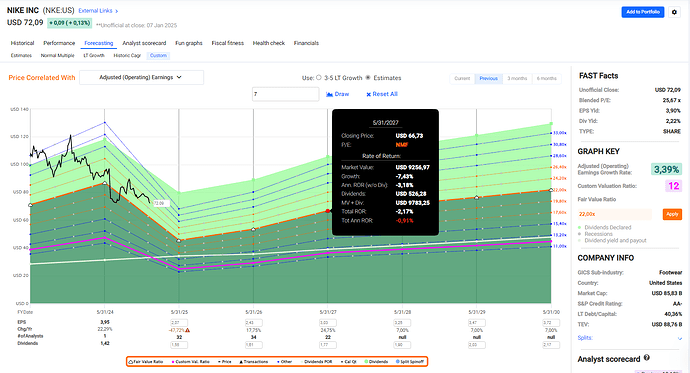
Task: Focus the draw value field containing 7
Action: pos(286,94)
